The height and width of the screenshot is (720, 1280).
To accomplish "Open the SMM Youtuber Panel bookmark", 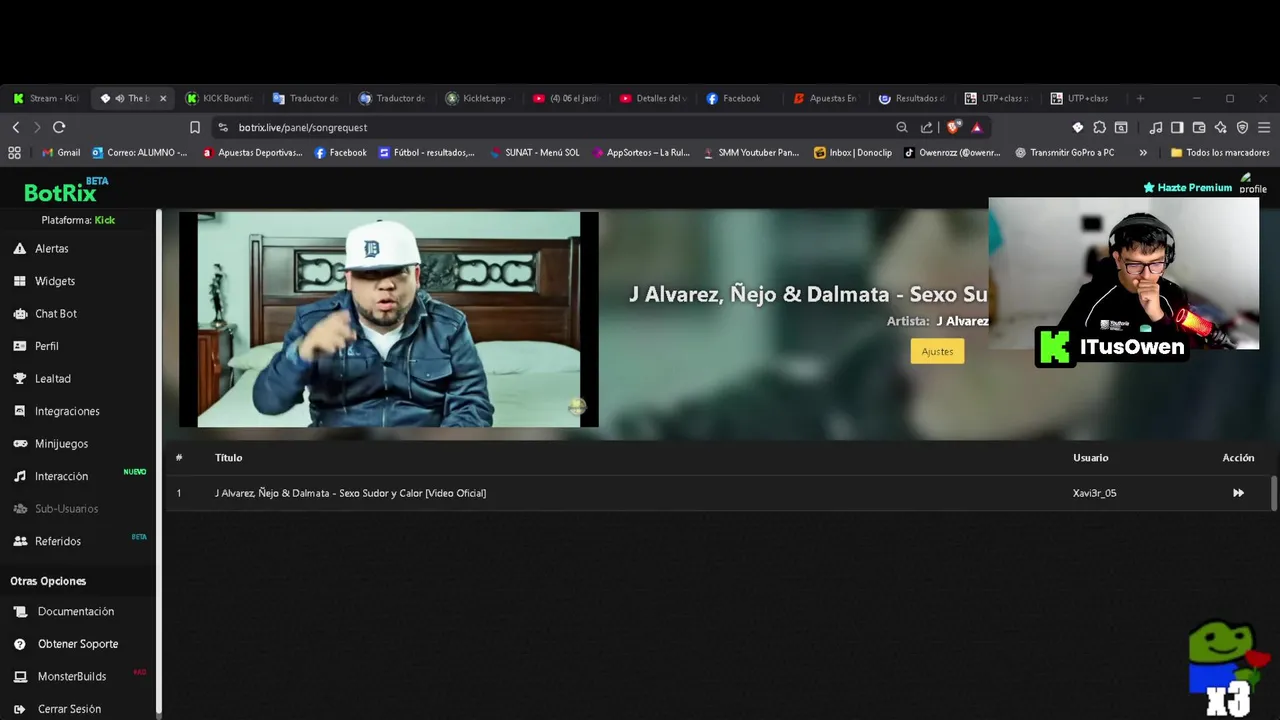I will (751, 153).
